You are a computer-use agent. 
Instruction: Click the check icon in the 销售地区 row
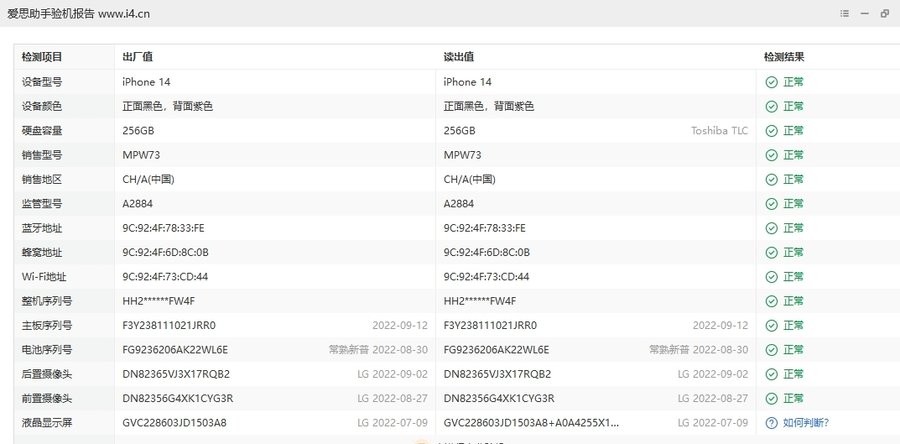[x=771, y=180]
